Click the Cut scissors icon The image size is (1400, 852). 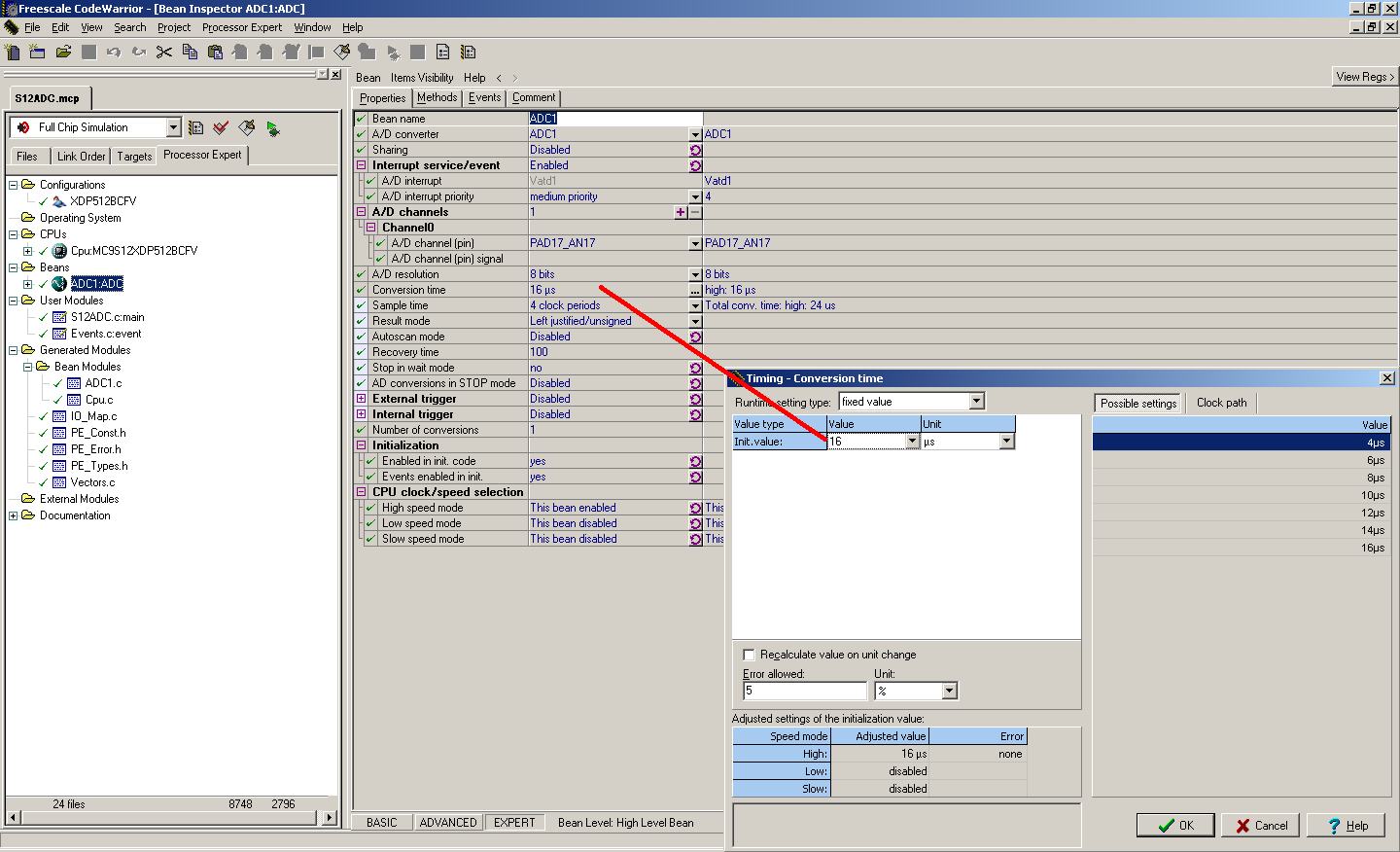164,52
